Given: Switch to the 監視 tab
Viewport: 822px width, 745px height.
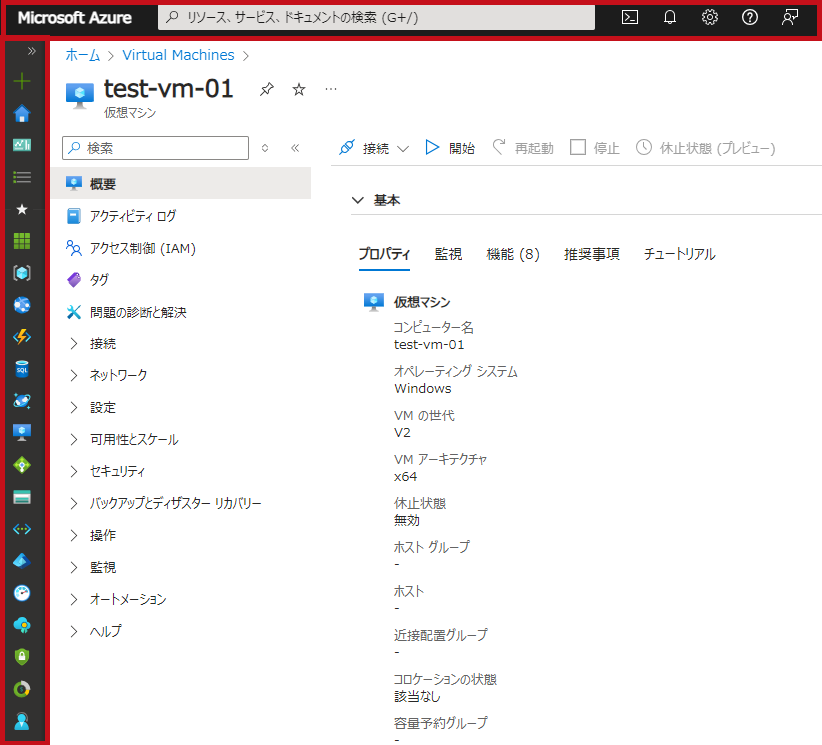Looking at the screenshot, I should [x=448, y=254].
